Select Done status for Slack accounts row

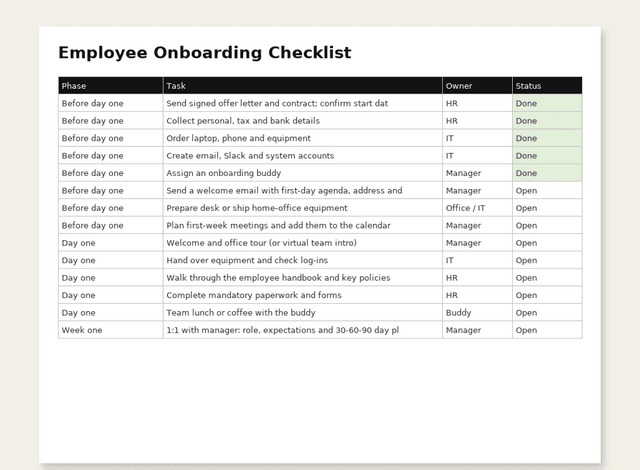pos(547,155)
